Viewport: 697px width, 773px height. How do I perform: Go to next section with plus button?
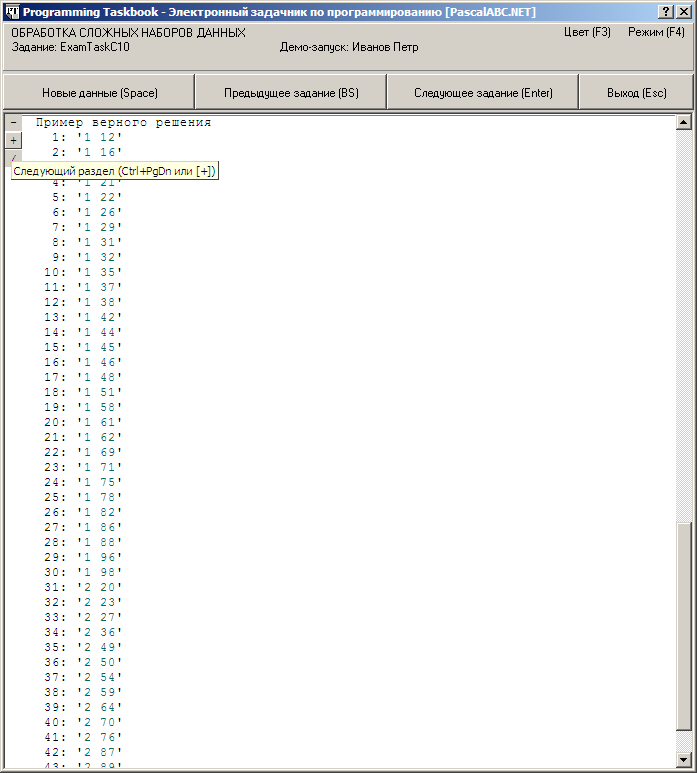point(13,141)
